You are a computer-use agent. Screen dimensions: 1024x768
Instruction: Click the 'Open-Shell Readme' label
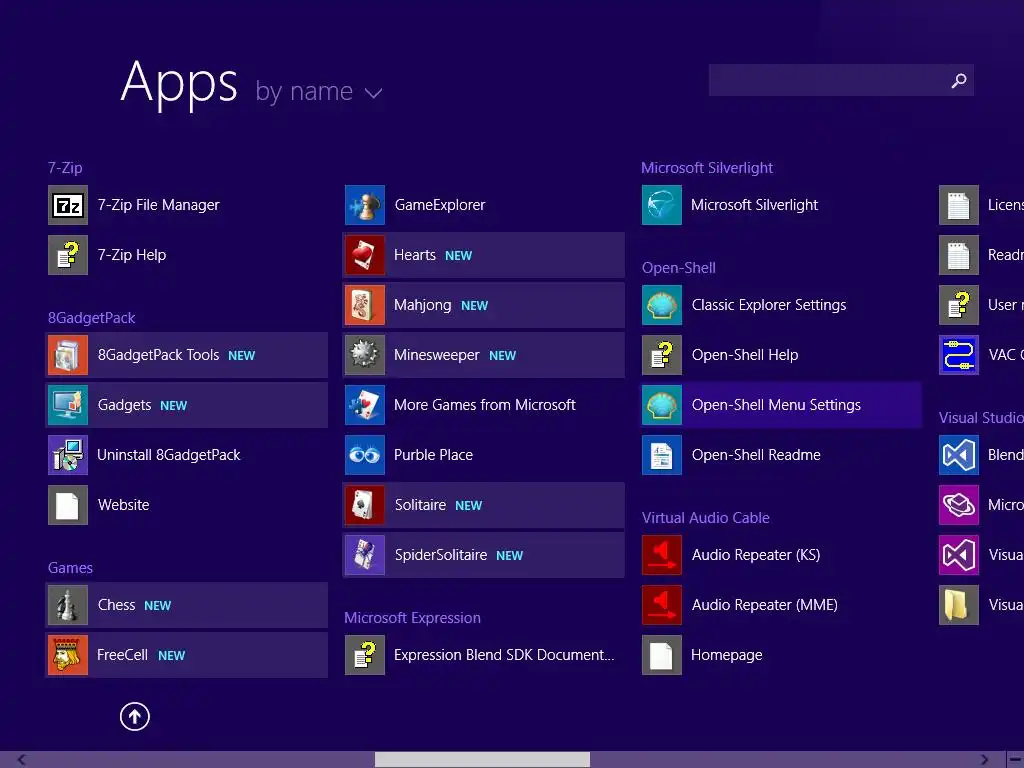click(756, 455)
